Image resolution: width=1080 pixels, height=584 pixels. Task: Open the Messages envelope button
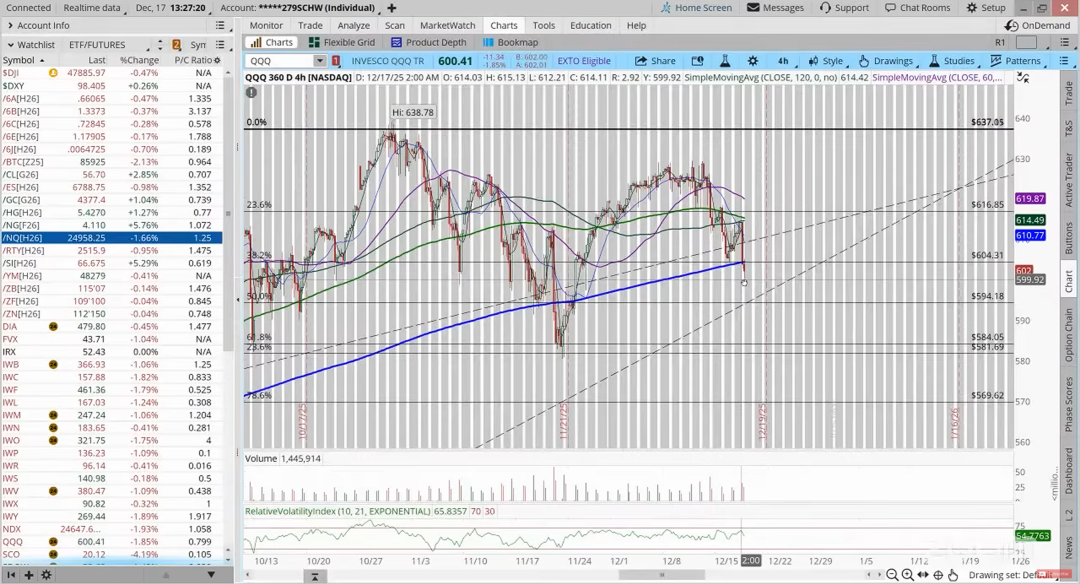click(776, 8)
